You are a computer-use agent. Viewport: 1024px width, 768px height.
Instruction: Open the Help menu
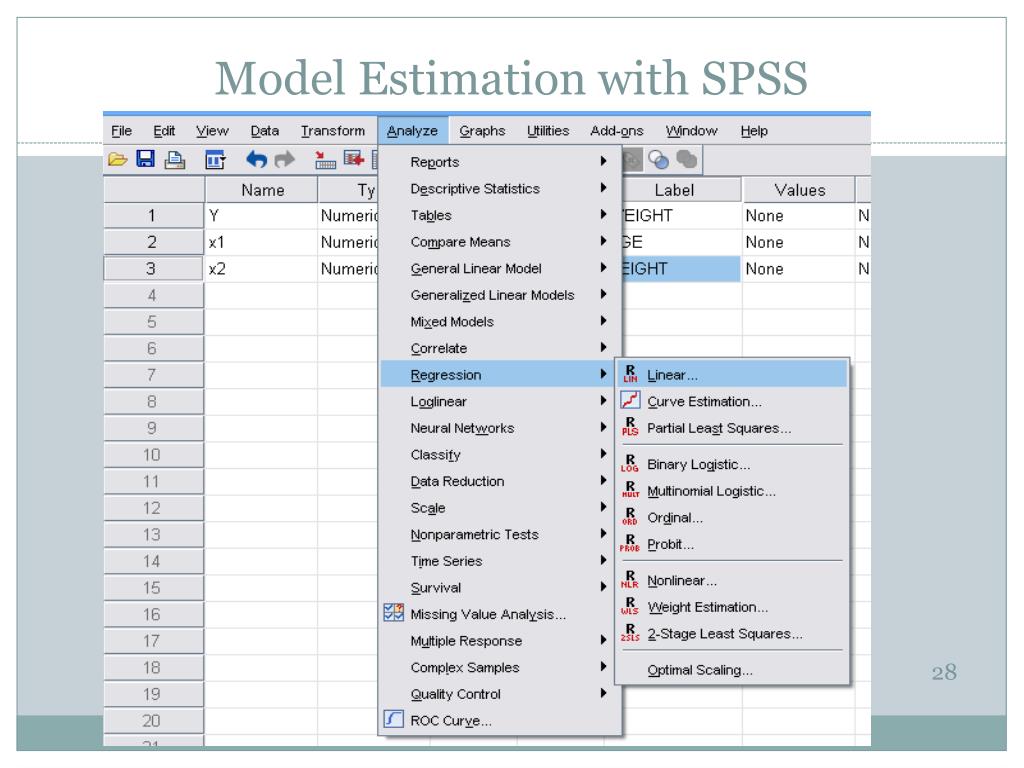[754, 131]
